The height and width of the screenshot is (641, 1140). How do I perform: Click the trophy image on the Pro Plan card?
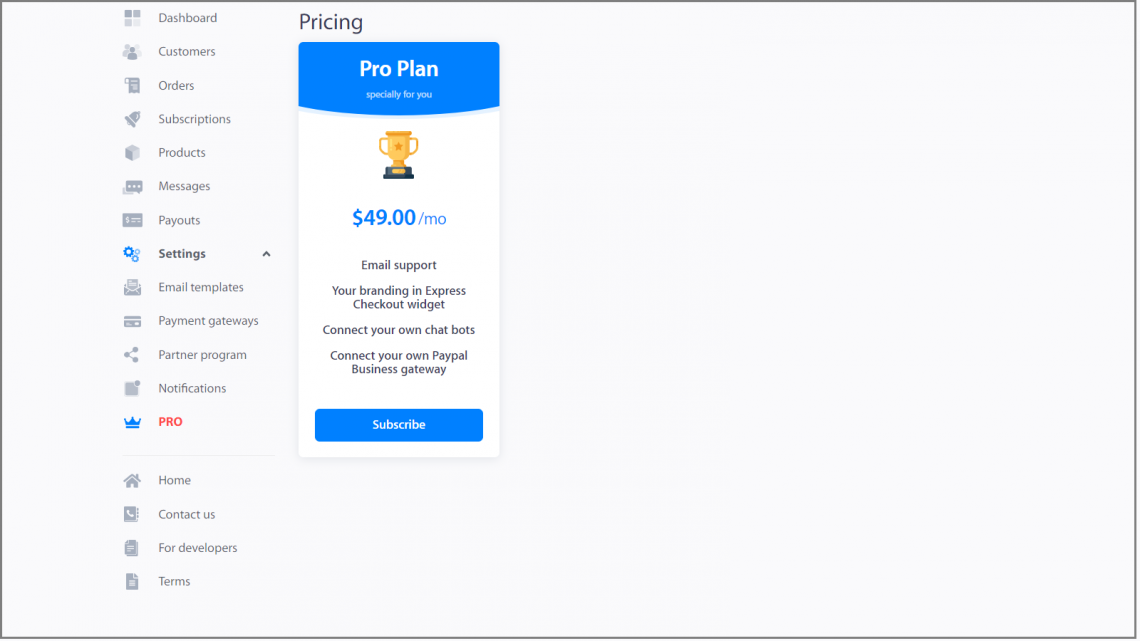tap(399, 155)
